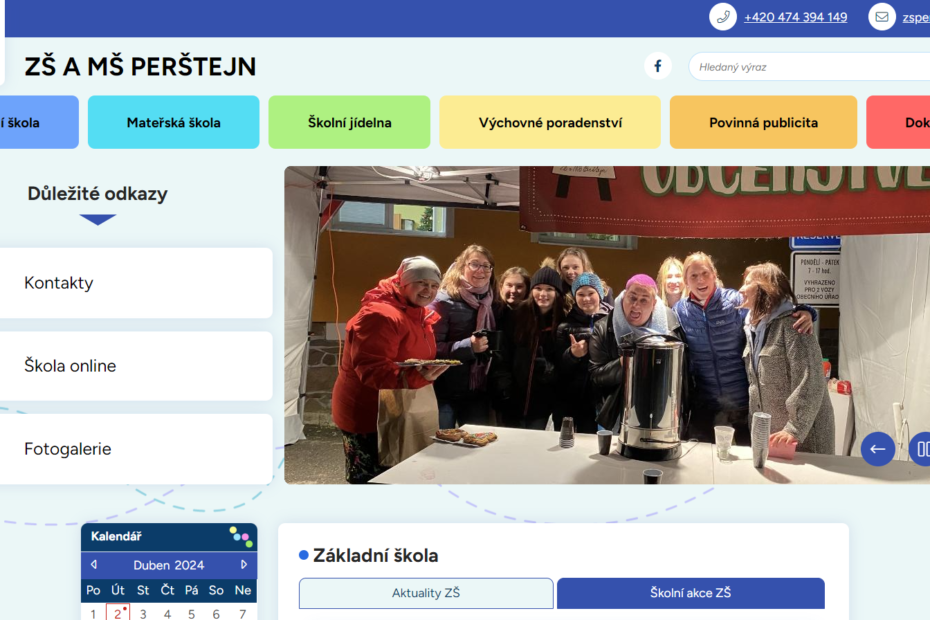Viewport: 930px width, 620px height.
Task: Open the school's Facebook page icon
Action: coord(657,67)
